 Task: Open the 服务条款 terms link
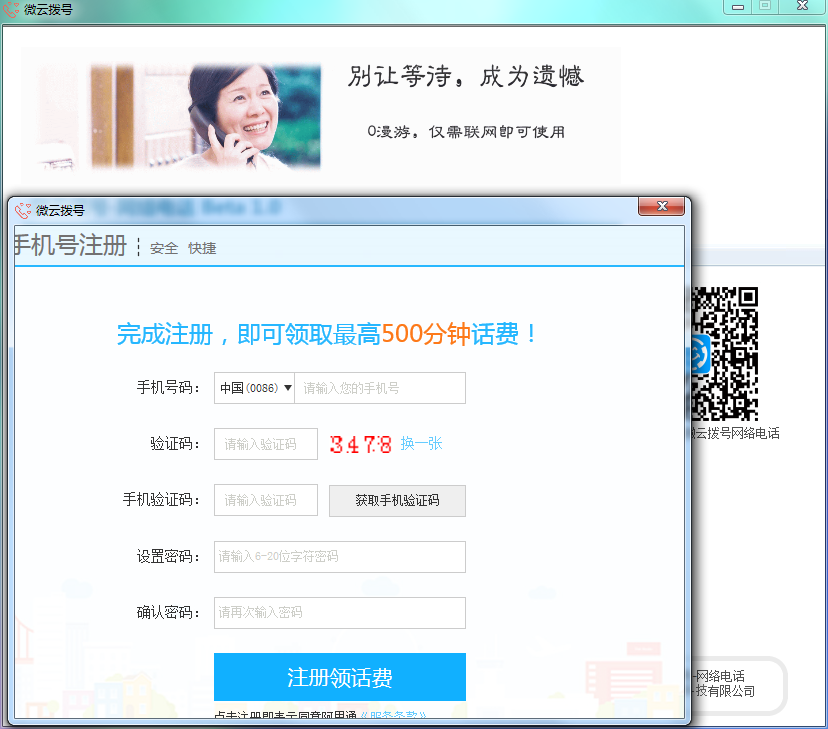pyautogui.click(x=393, y=715)
